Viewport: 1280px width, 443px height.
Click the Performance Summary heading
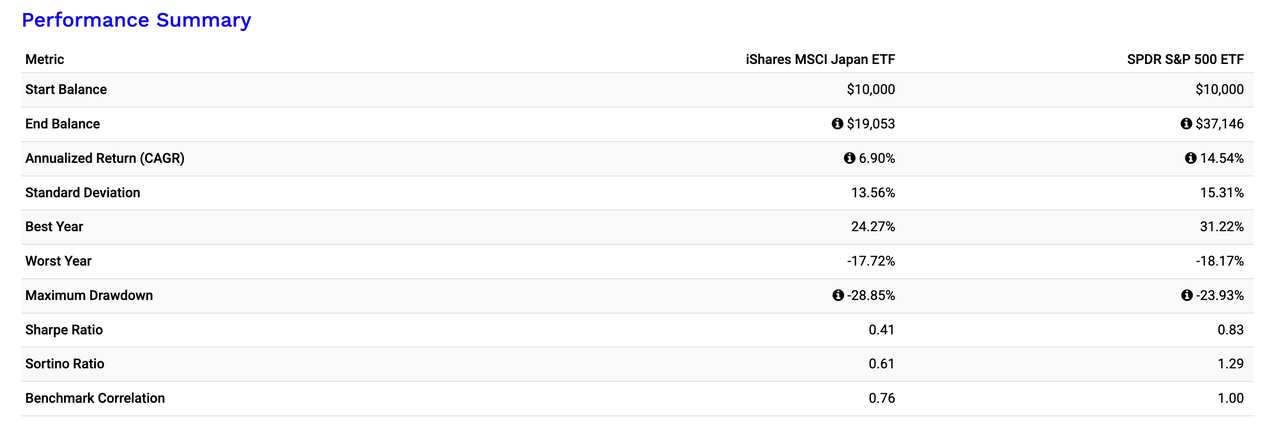tap(136, 20)
